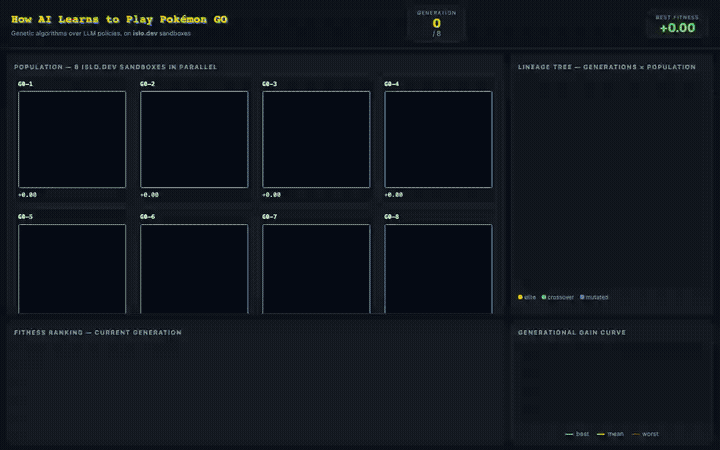The image size is (720, 450).
Task: Click the 'best' legend text
Action: tap(582, 434)
